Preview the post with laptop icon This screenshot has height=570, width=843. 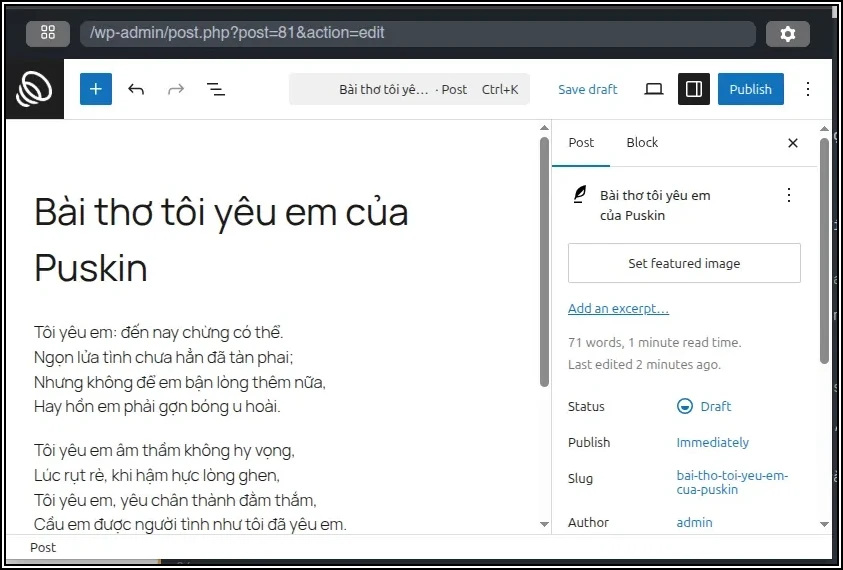coord(654,89)
